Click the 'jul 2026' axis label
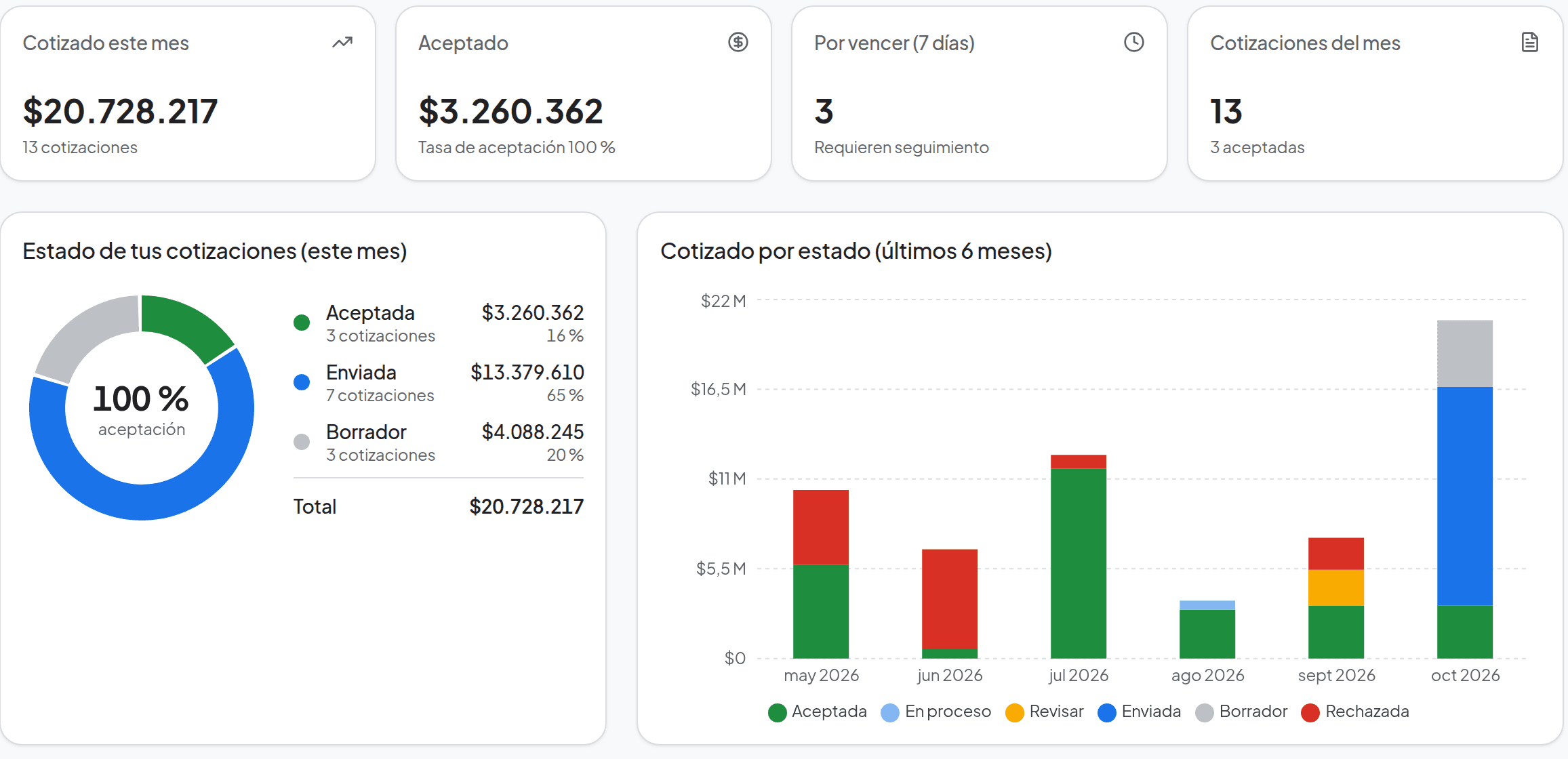The width and height of the screenshot is (1568, 759). (1079, 675)
